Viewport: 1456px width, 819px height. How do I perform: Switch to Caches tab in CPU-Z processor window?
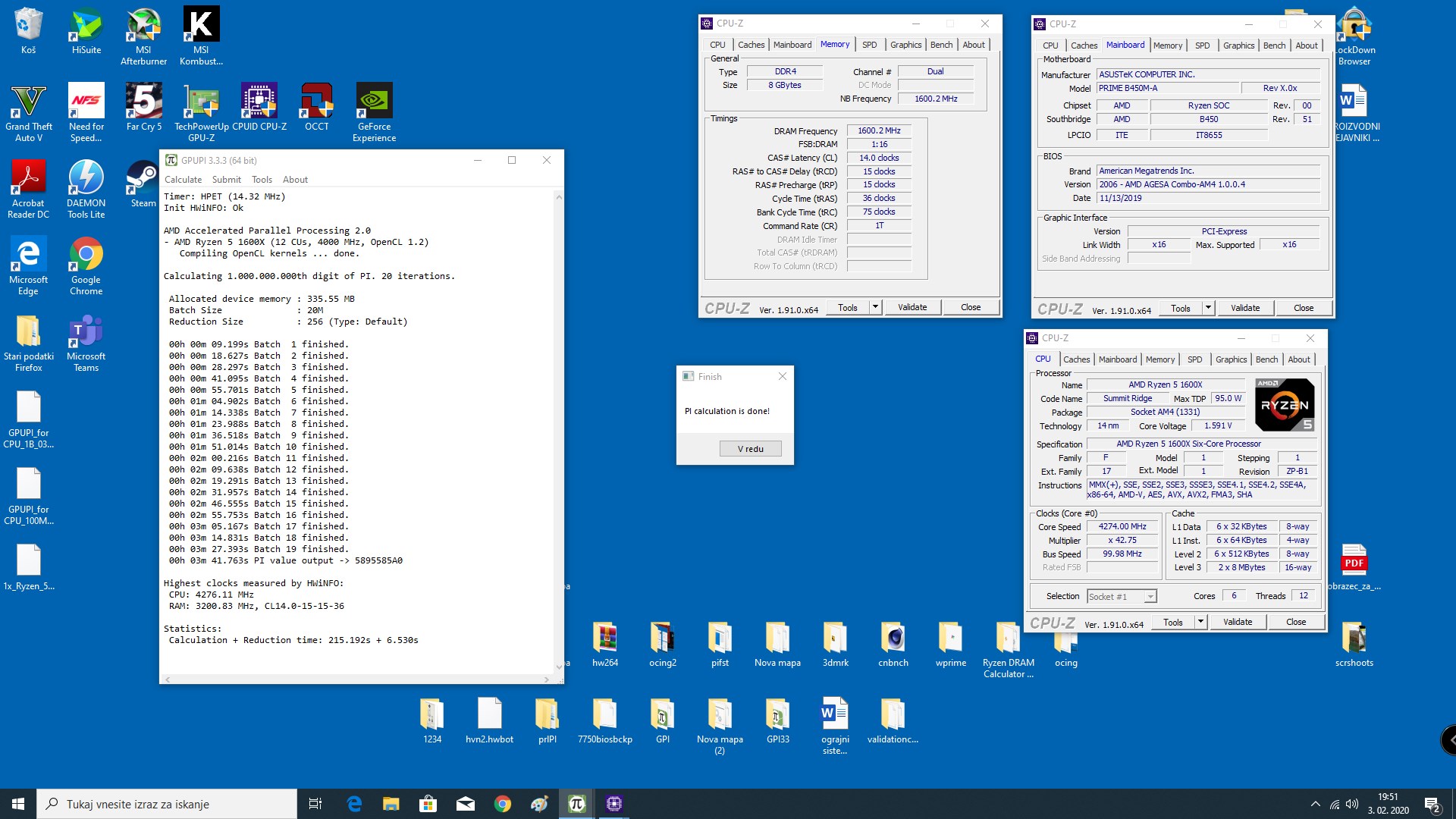pos(1076,359)
